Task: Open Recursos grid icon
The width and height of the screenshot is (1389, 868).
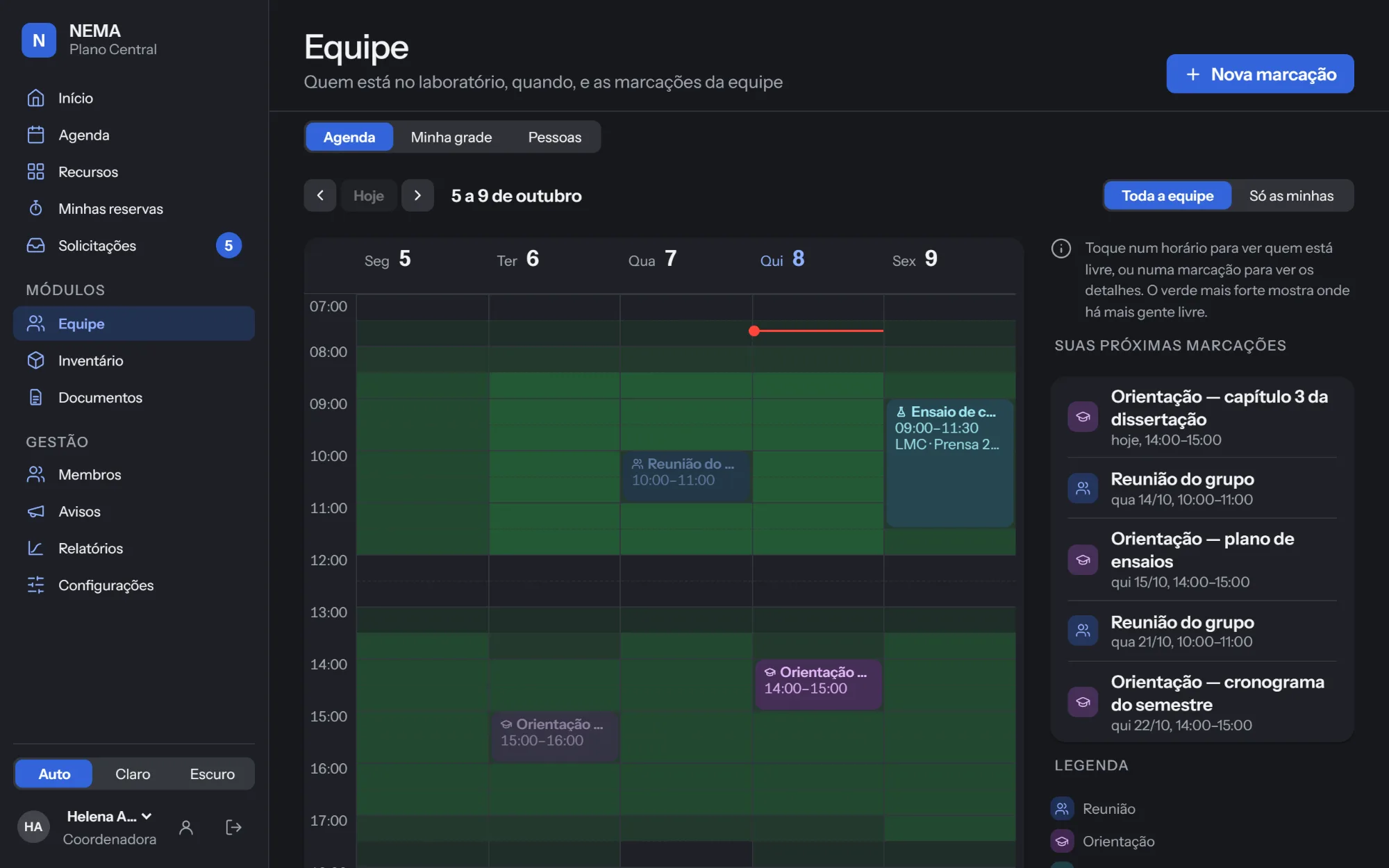Action: pyautogui.click(x=35, y=172)
